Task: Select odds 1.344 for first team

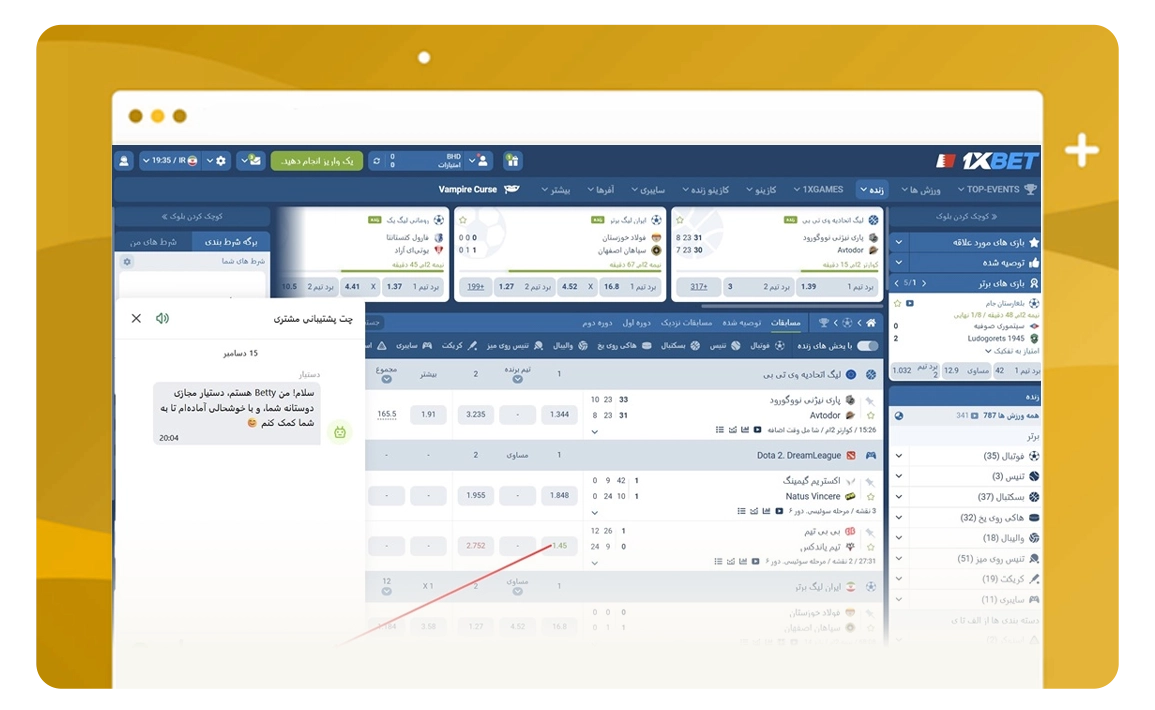Action: (x=559, y=414)
